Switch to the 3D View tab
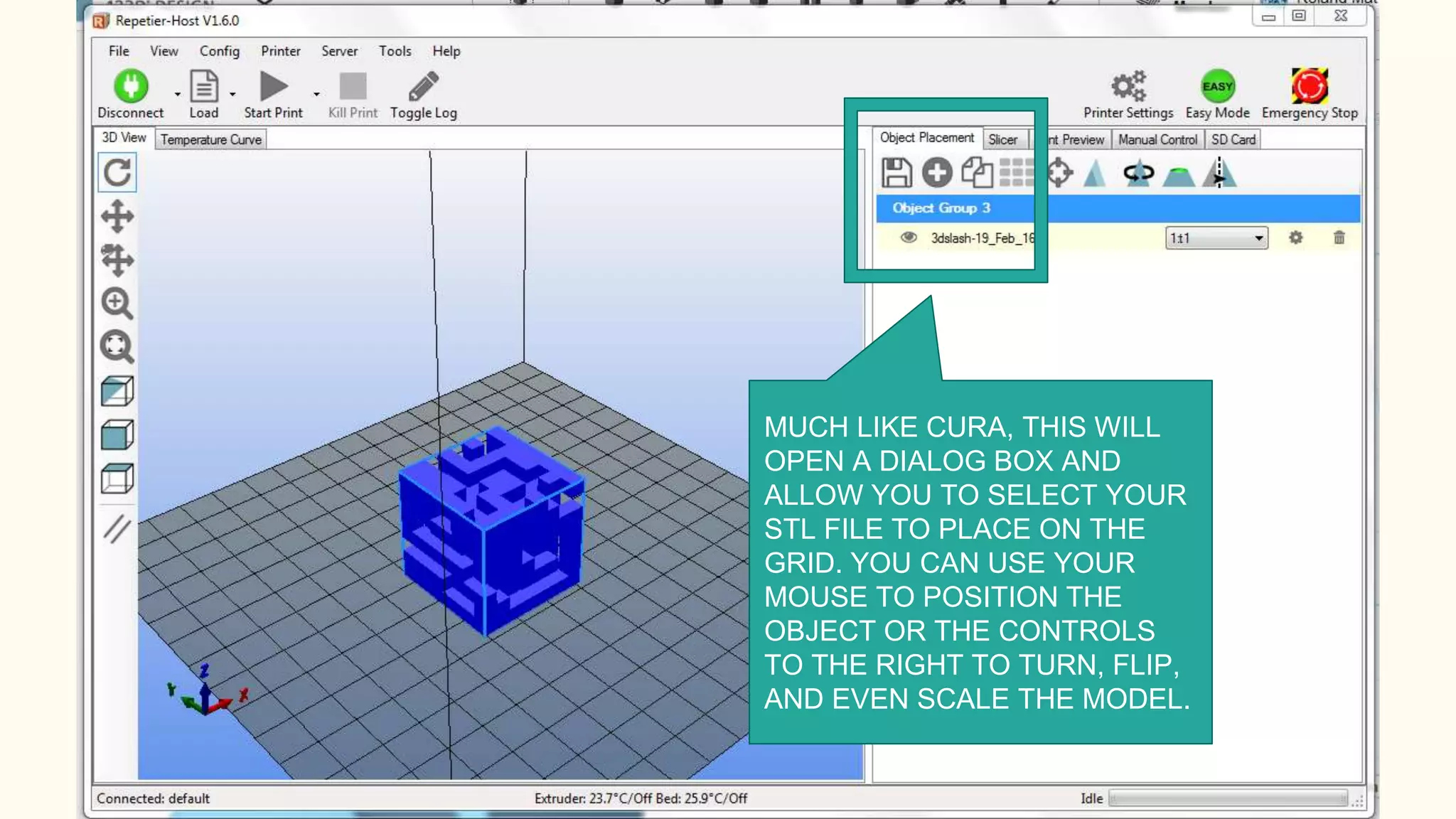This screenshot has height=819, width=1456. click(124, 138)
